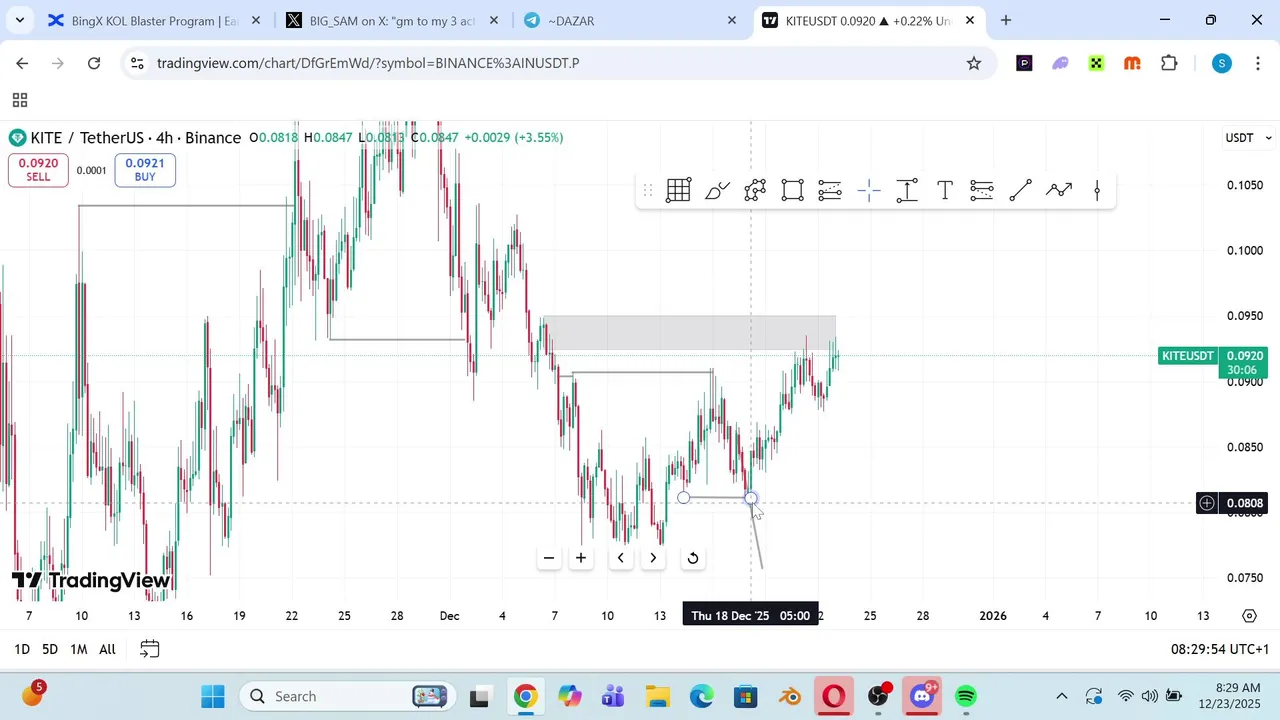Open the purple P browser extension

coord(1024,63)
